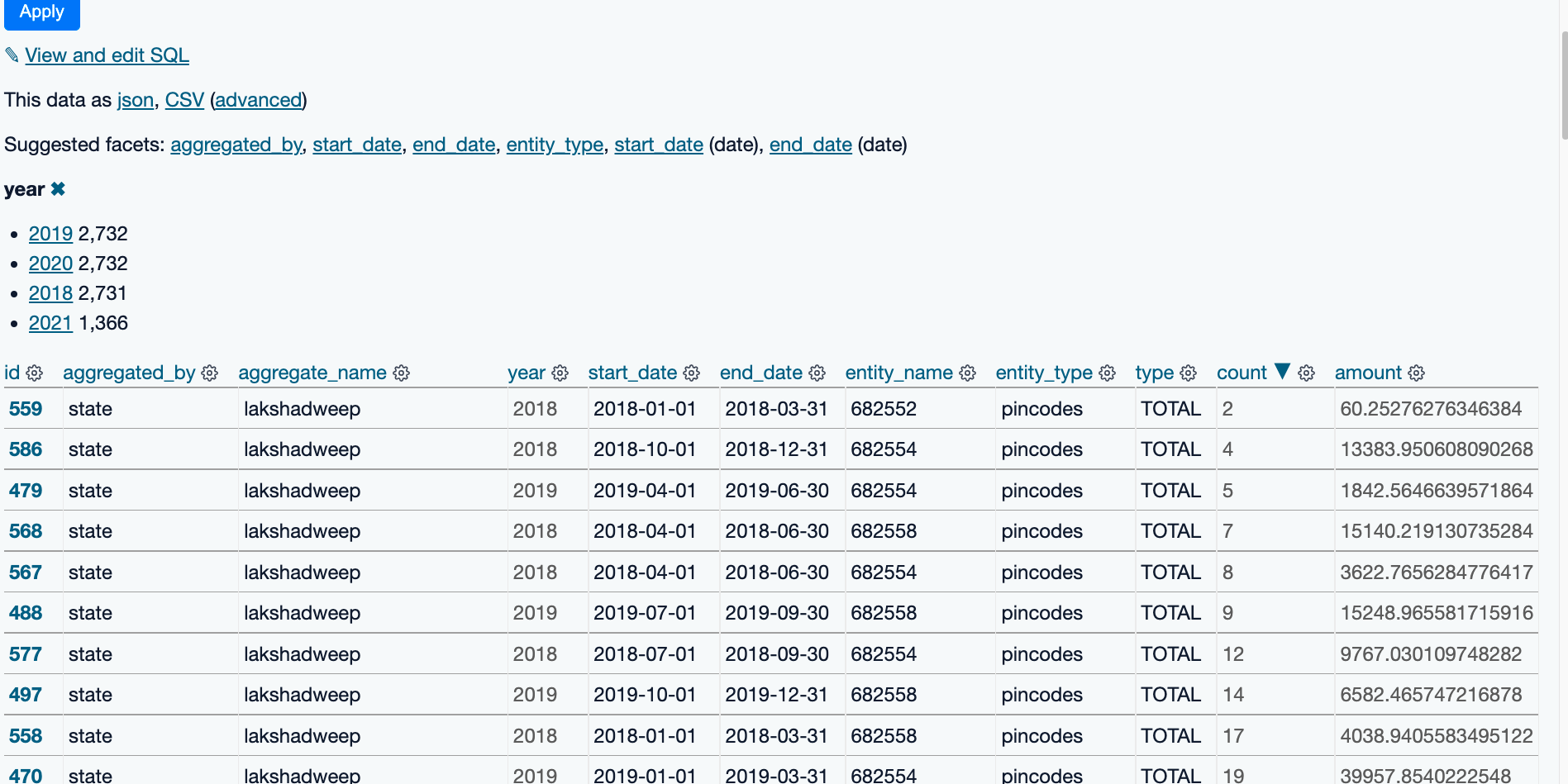Select amount cell 13383.950608090268
This screenshot has height=784, width=1568.
pyautogui.click(x=1437, y=449)
